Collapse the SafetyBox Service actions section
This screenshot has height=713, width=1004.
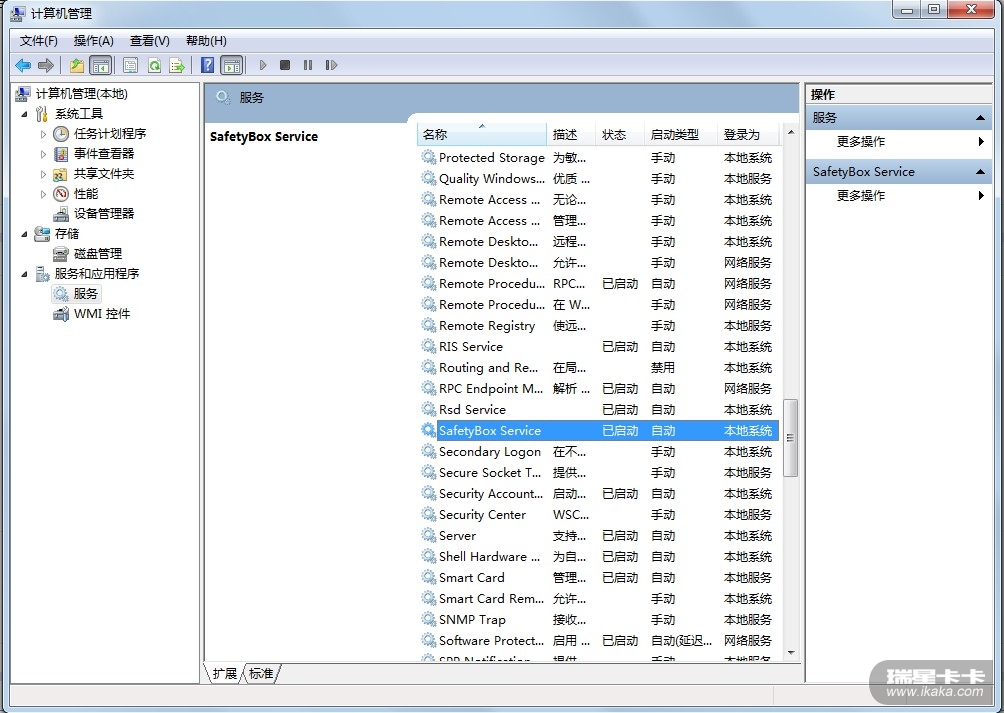click(980, 172)
